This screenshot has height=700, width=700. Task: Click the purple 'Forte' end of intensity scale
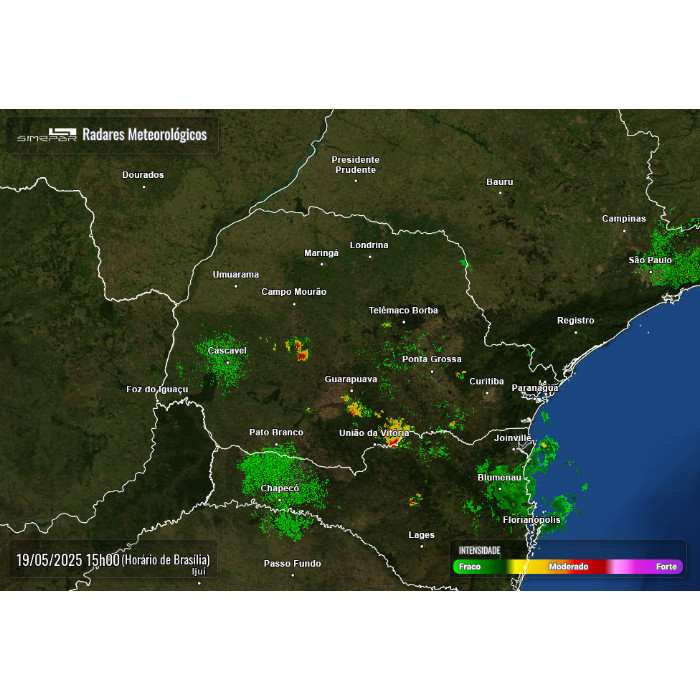pos(666,567)
